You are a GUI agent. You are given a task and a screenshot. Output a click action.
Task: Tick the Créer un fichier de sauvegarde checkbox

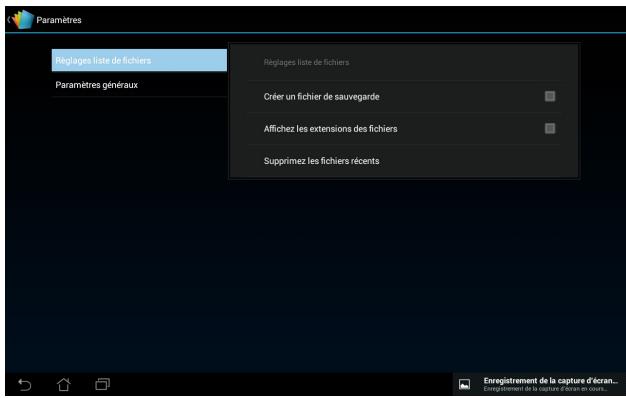(550, 96)
